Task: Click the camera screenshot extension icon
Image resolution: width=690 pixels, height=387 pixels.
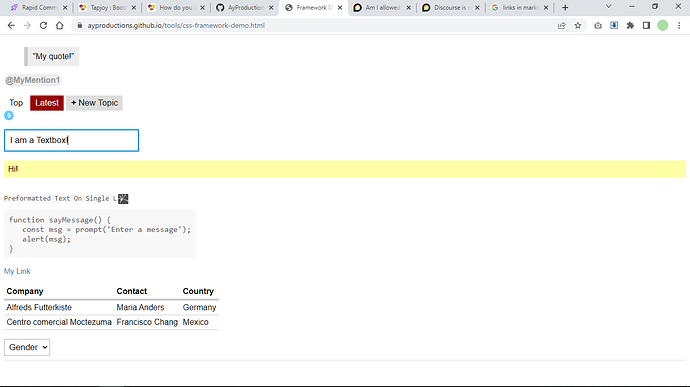Action: [598, 26]
